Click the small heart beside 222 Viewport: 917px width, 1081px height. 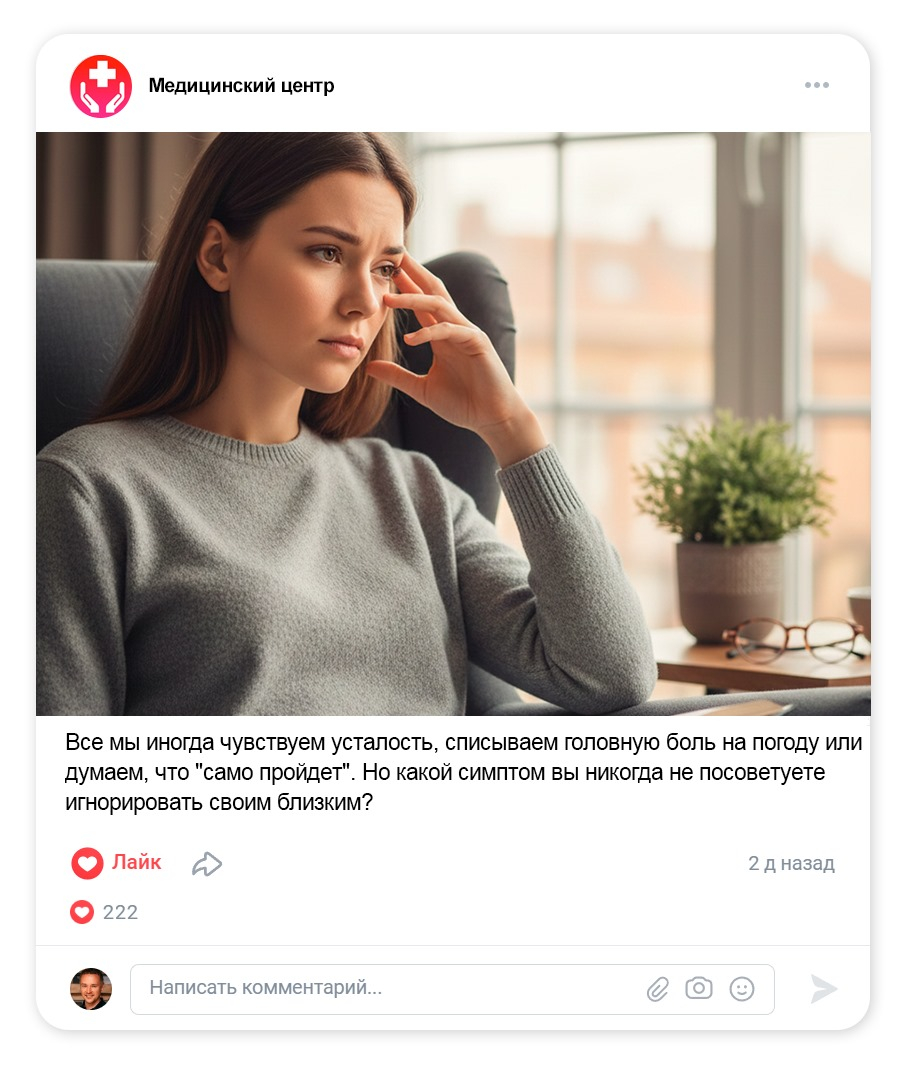pyautogui.click(x=81, y=912)
